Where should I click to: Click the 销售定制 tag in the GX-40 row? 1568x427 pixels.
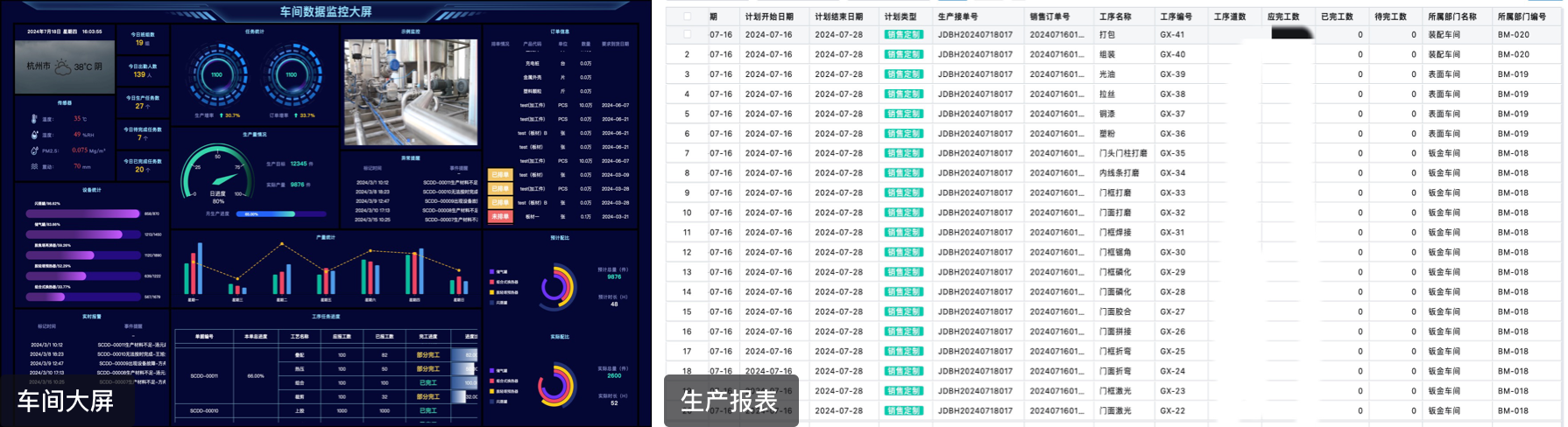(x=903, y=54)
